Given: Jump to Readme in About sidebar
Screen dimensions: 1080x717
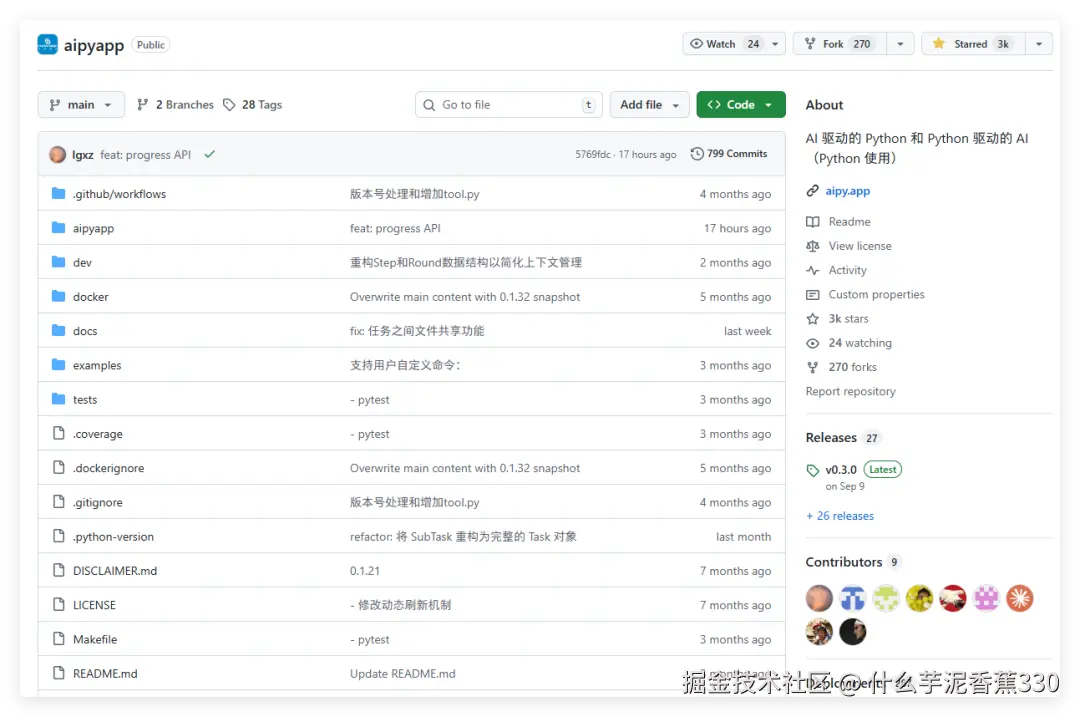Looking at the screenshot, I should tap(849, 222).
